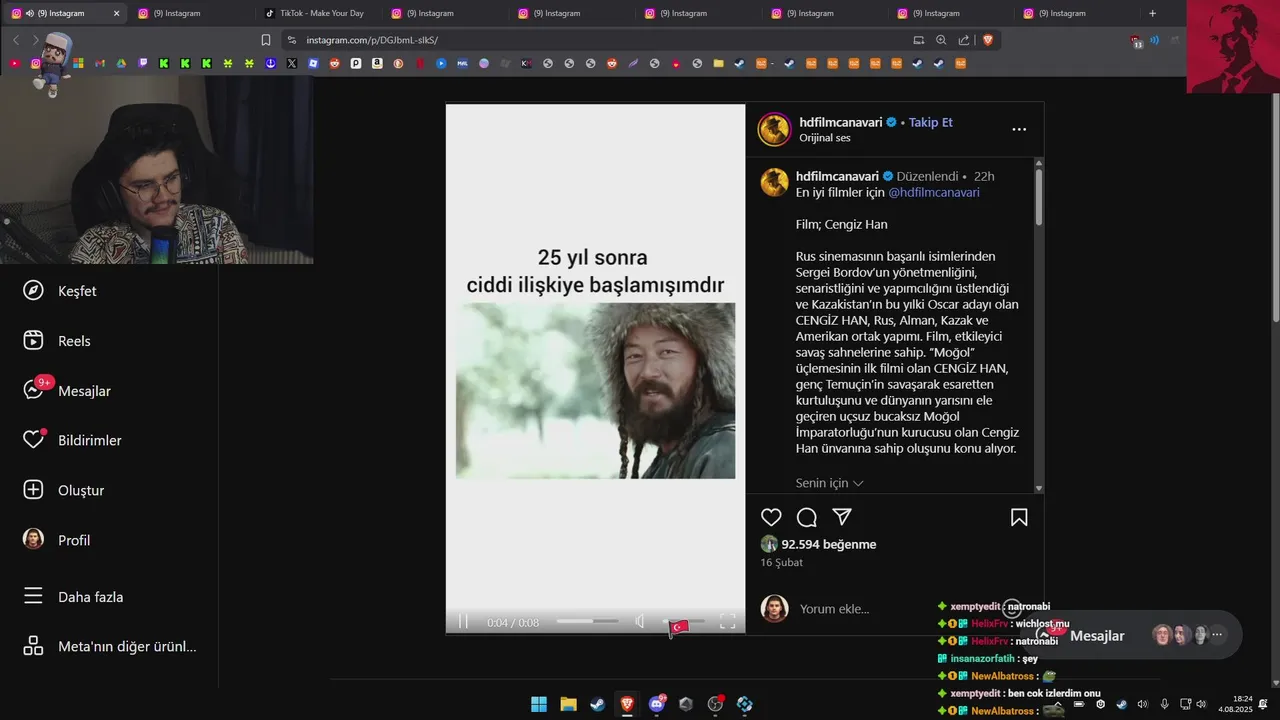
Task: Open File Explorer from the taskbar
Action: pyautogui.click(x=568, y=704)
